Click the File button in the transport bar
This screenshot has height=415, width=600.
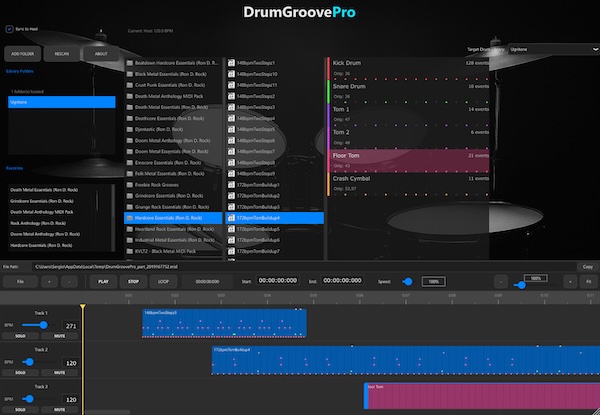coord(20,282)
